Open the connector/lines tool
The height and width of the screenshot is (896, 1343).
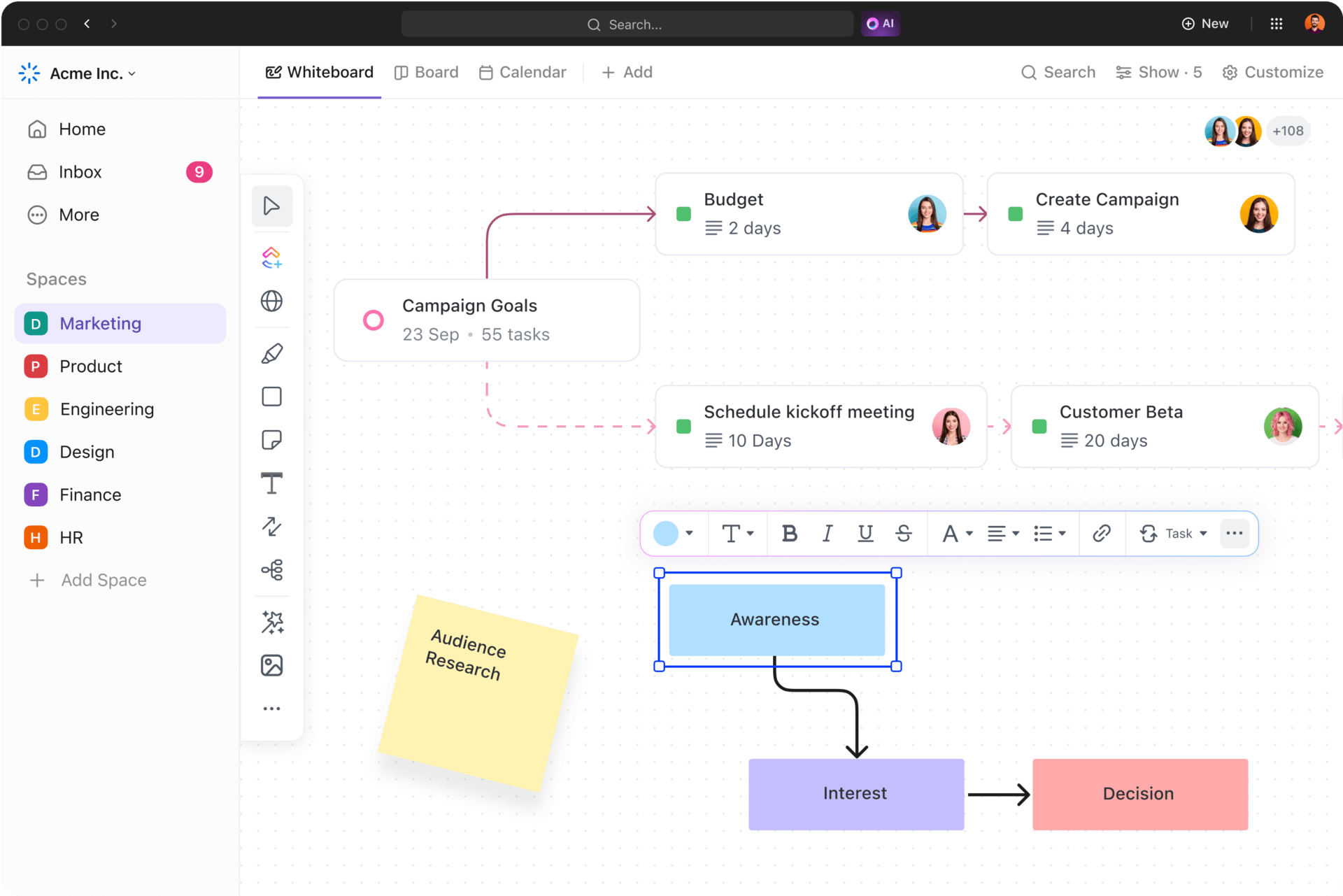[x=274, y=526]
